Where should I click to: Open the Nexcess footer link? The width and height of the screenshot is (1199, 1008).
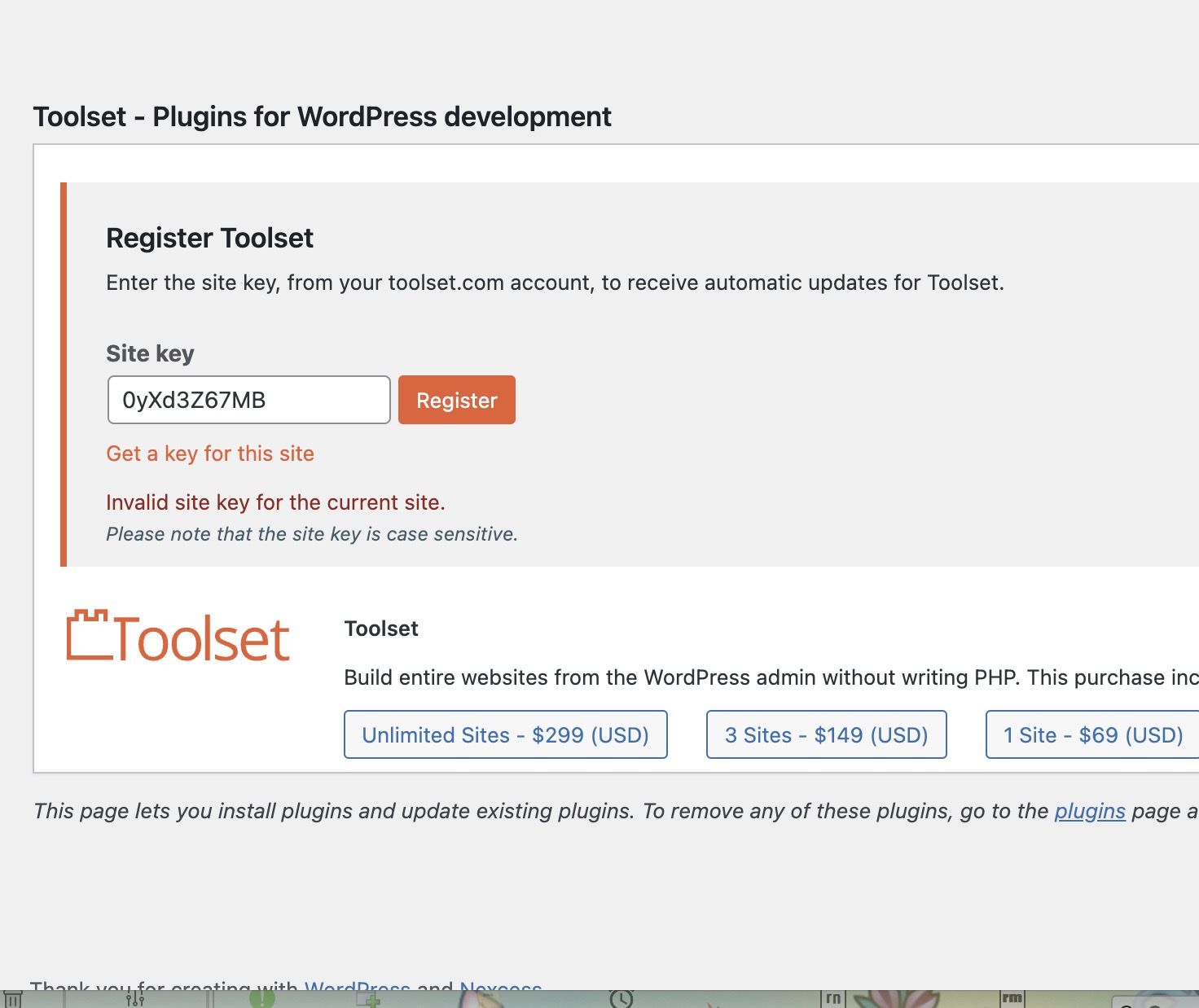pyautogui.click(x=500, y=985)
